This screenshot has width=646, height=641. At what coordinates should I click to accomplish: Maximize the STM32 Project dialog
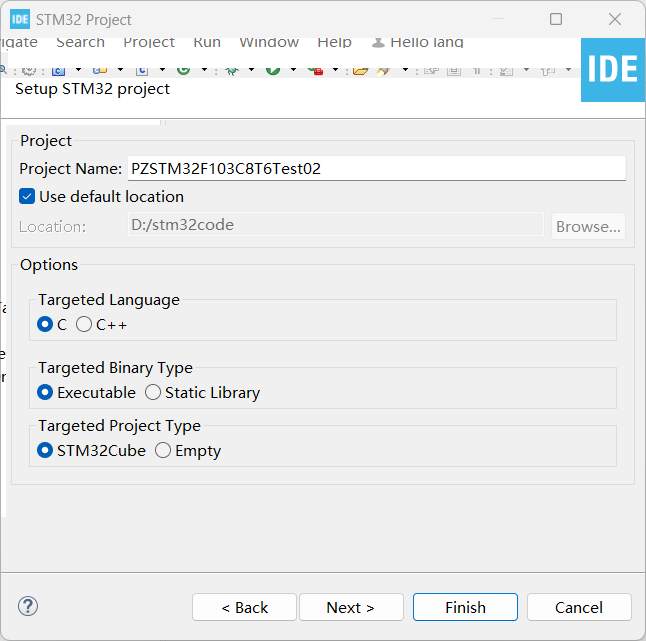coord(556,19)
